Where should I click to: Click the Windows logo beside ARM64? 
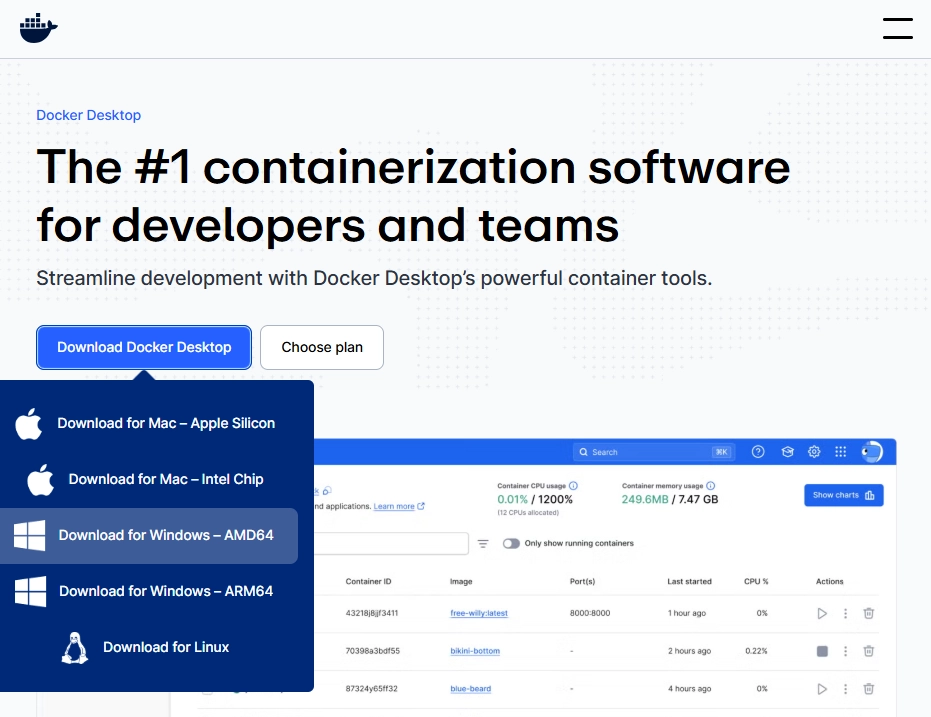click(x=30, y=591)
